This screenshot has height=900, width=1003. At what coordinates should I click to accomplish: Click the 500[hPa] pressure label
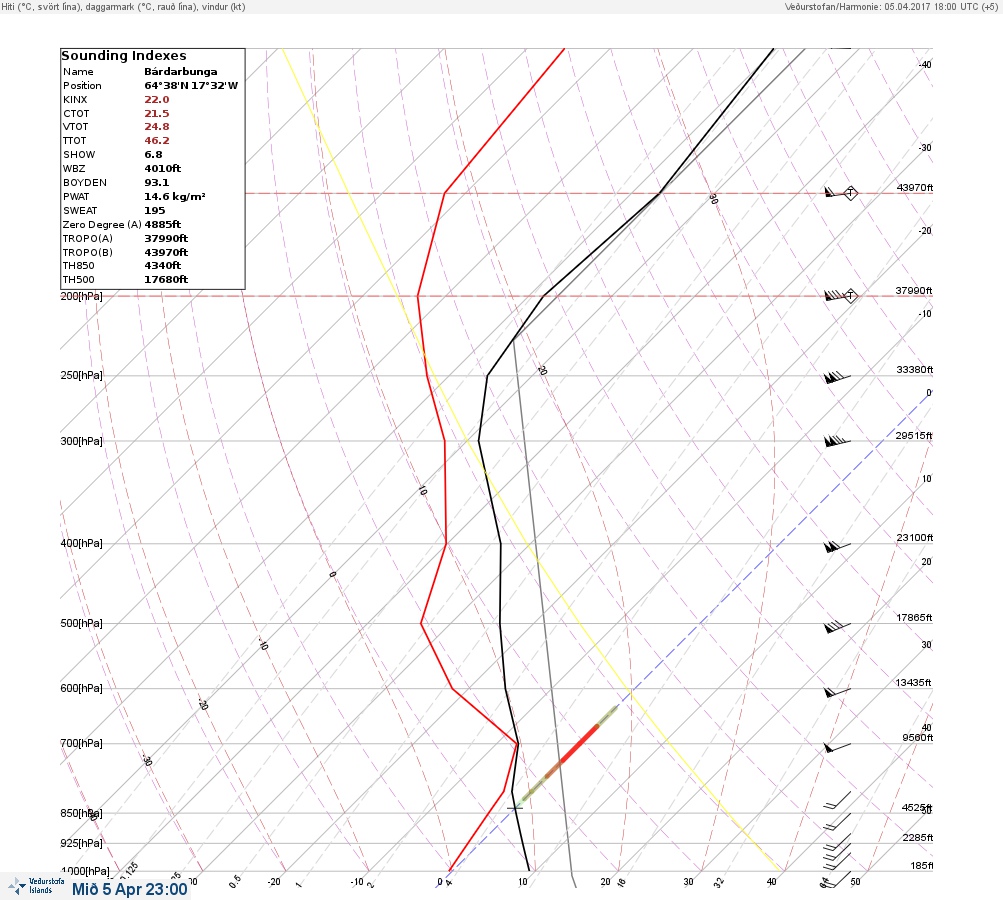coord(81,623)
